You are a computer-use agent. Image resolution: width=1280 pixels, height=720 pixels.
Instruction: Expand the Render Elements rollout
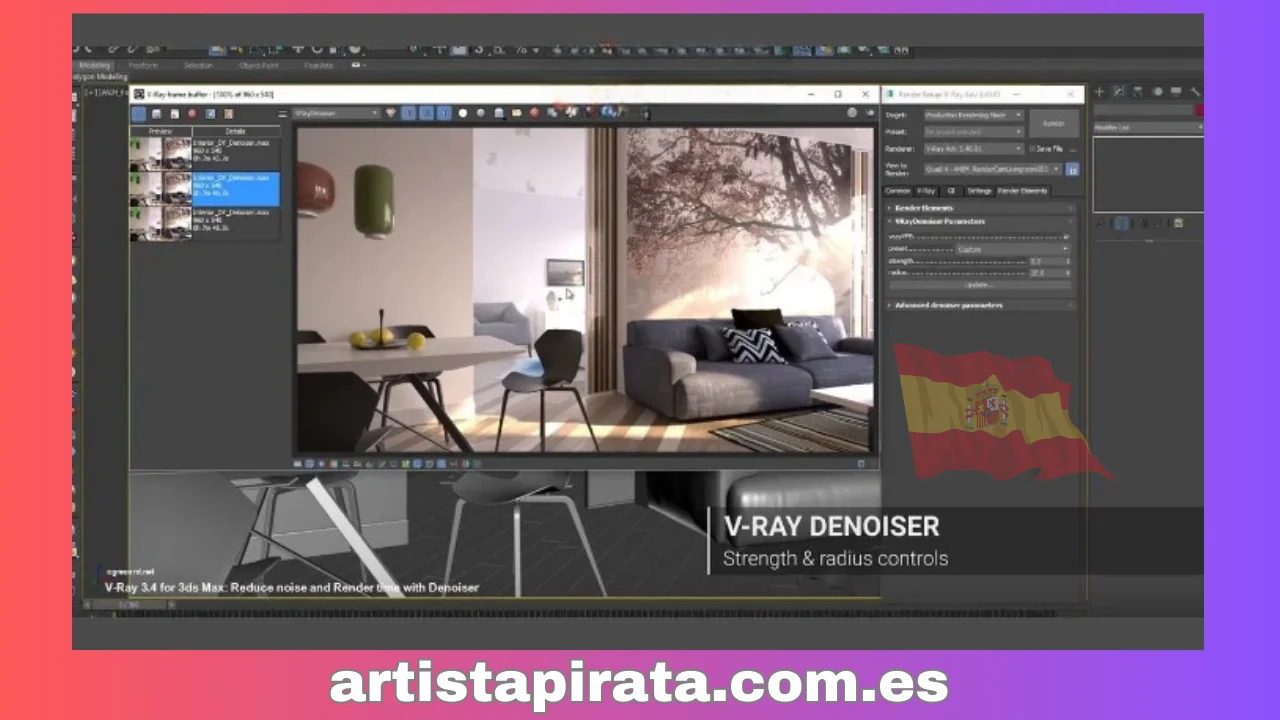[981, 208]
